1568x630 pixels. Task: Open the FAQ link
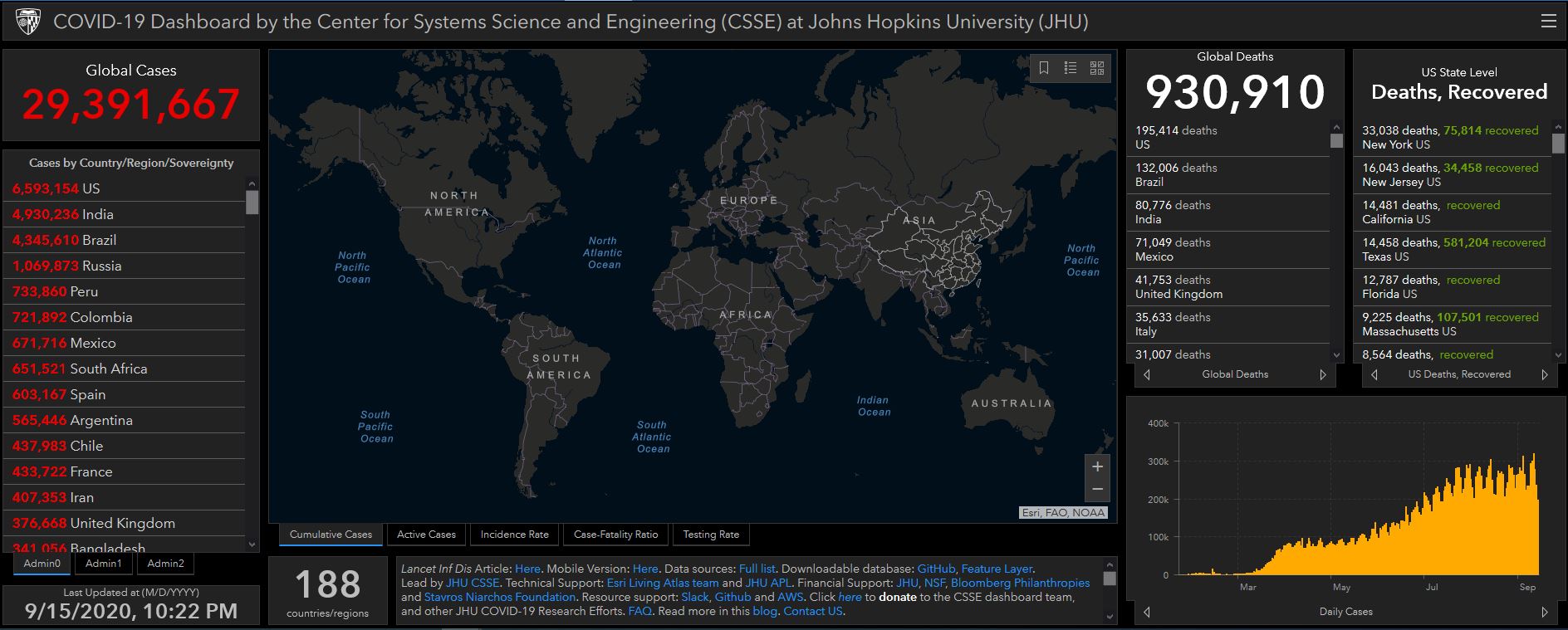(x=639, y=611)
